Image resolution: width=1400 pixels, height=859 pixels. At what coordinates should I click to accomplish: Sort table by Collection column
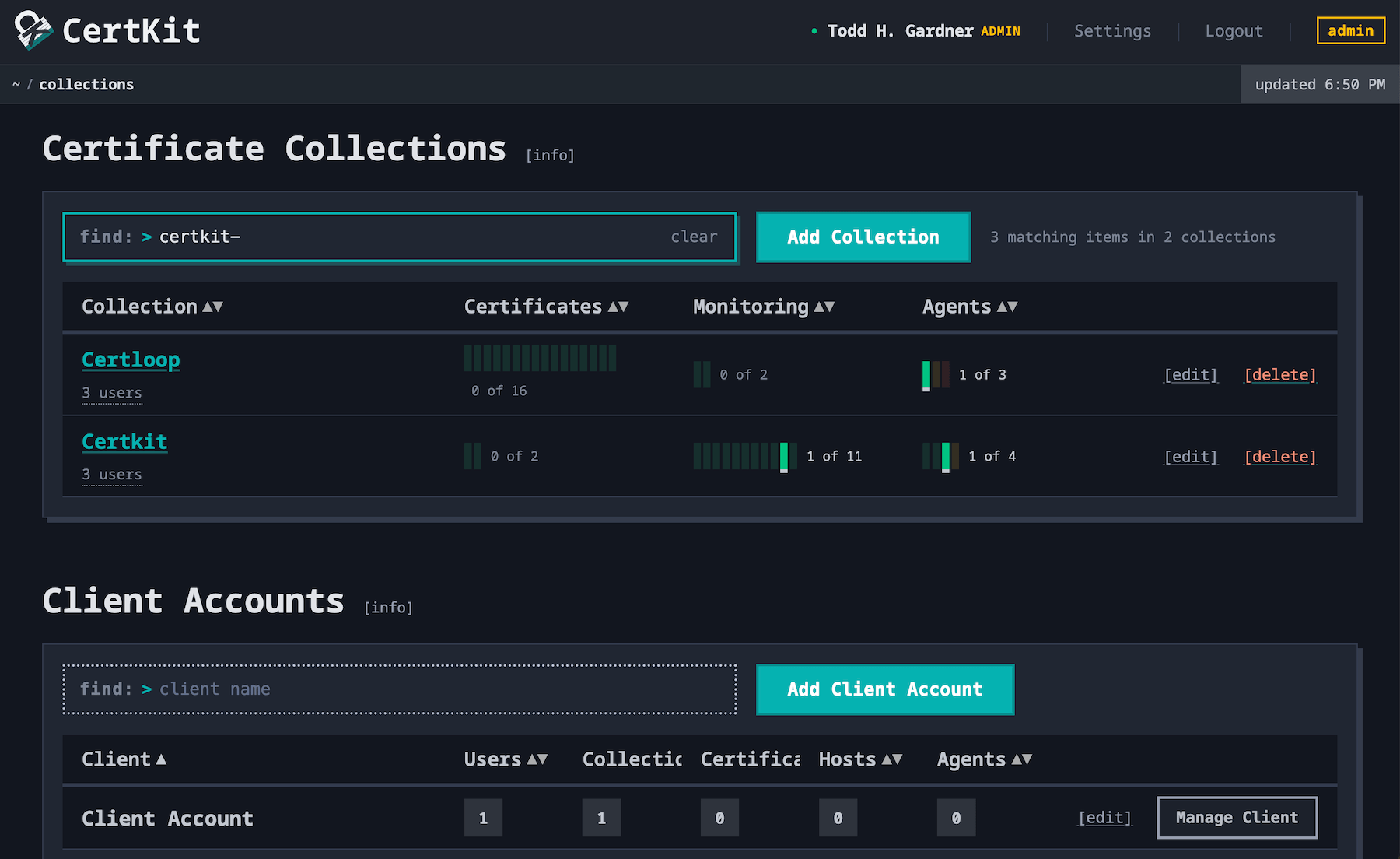coord(152,307)
